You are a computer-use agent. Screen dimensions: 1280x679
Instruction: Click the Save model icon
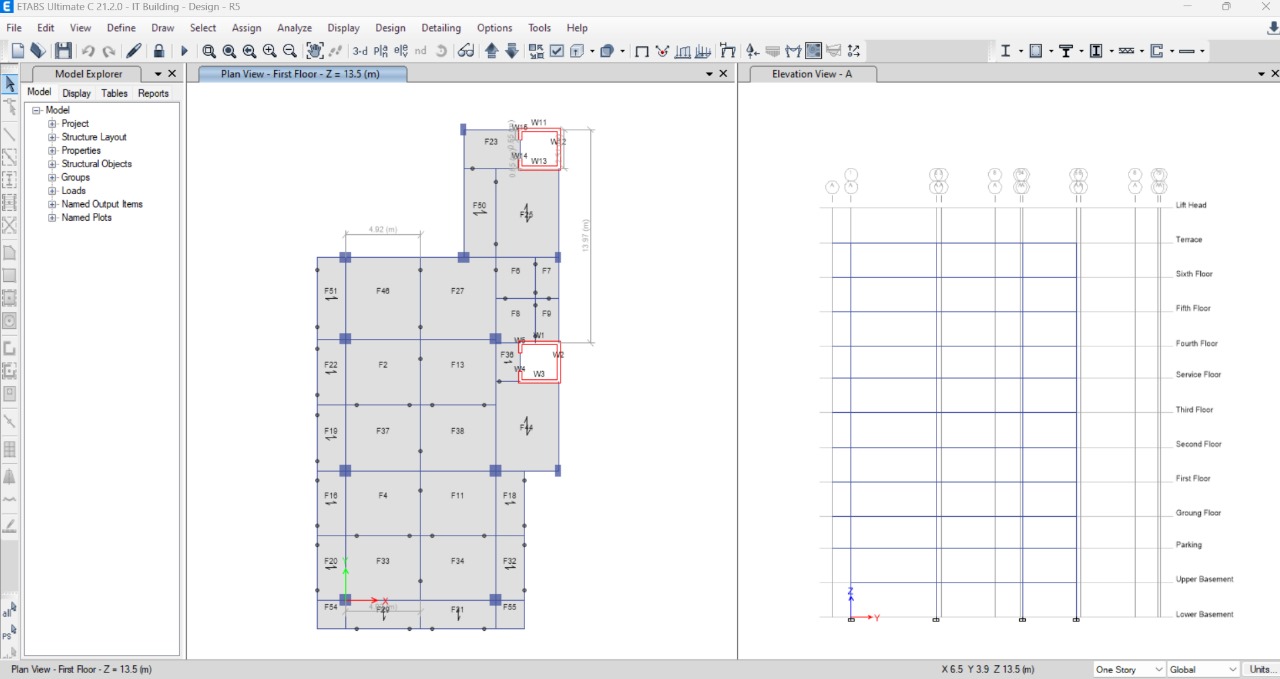(x=63, y=51)
